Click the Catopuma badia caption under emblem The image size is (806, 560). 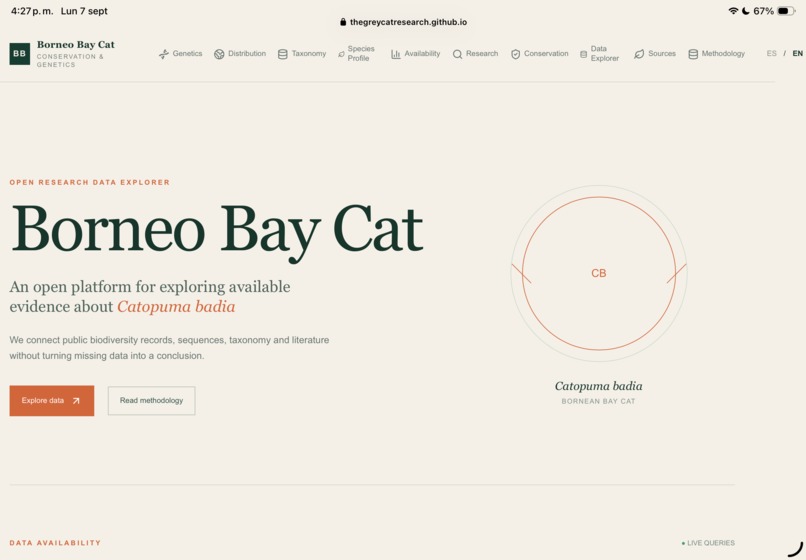pyautogui.click(x=599, y=386)
